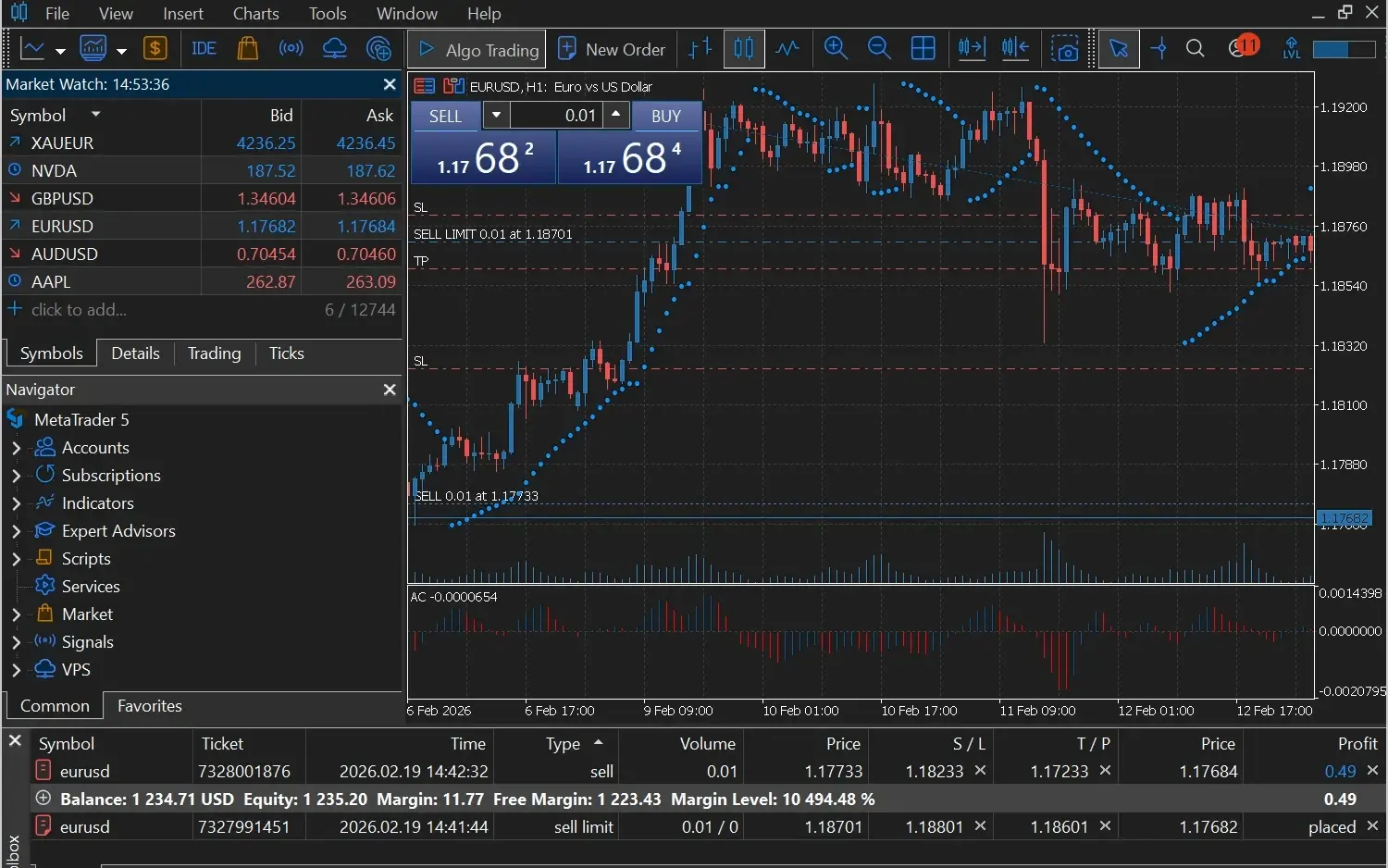Click the LVL depth of market icon

click(1292, 49)
